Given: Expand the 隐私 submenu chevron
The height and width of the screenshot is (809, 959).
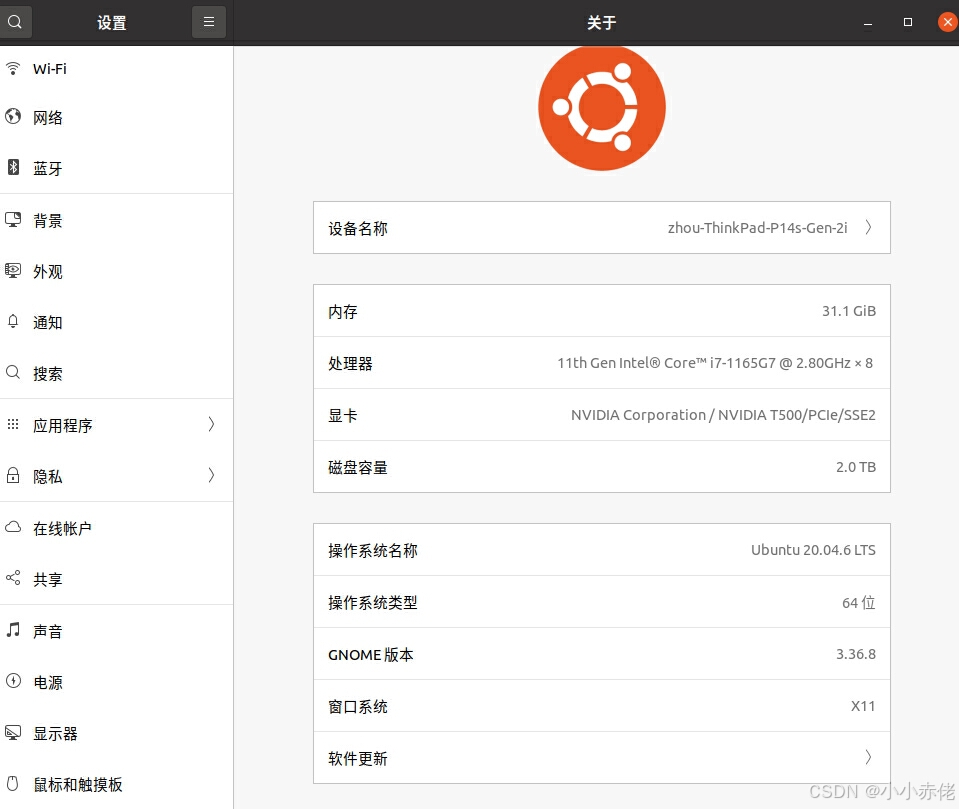Looking at the screenshot, I should click(x=211, y=475).
